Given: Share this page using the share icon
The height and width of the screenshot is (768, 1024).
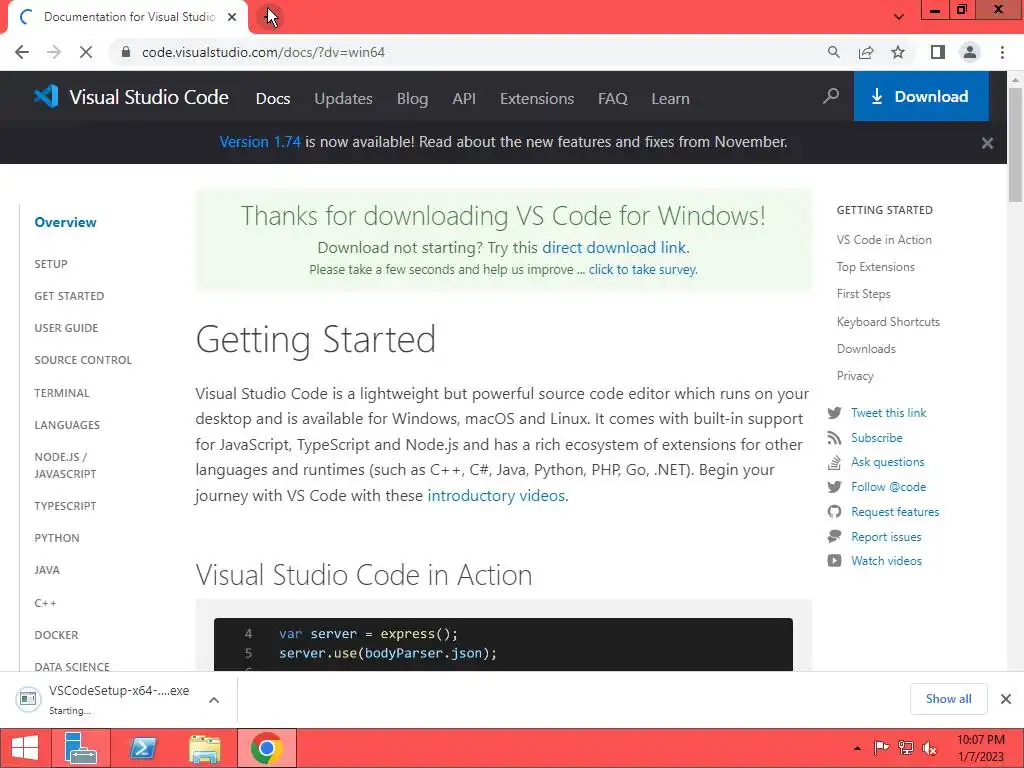Looking at the screenshot, I should 866,52.
